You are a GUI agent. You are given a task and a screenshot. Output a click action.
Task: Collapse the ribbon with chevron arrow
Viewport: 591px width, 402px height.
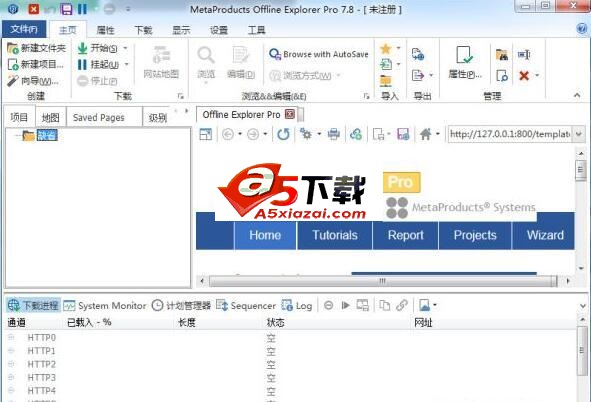click(x=577, y=95)
